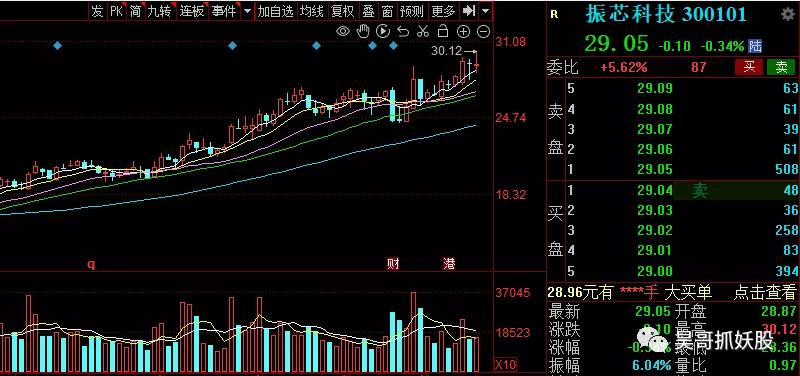Image resolution: width=800 pixels, height=376 pixels.
Task: Zoom out with the minus circle icon
Action: coord(483,32)
